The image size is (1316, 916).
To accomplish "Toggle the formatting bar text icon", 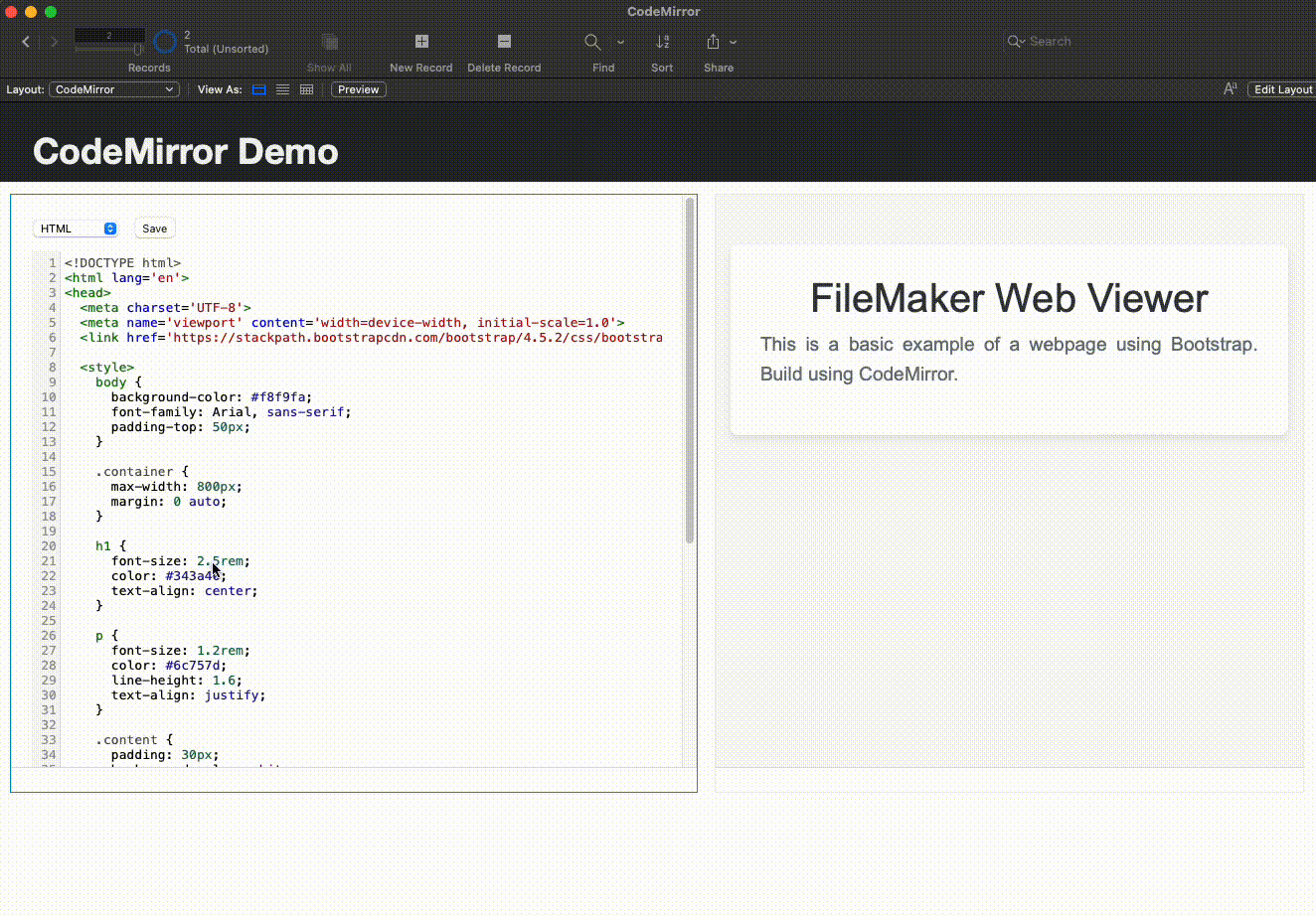I will (1230, 89).
